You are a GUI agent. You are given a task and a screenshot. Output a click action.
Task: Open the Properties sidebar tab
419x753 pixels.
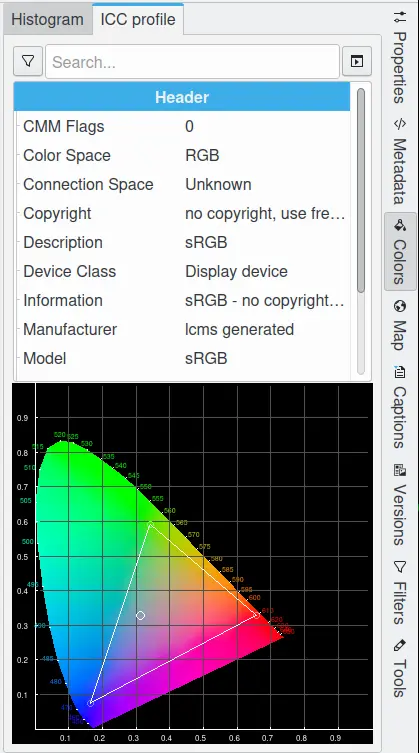click(400, 57)
